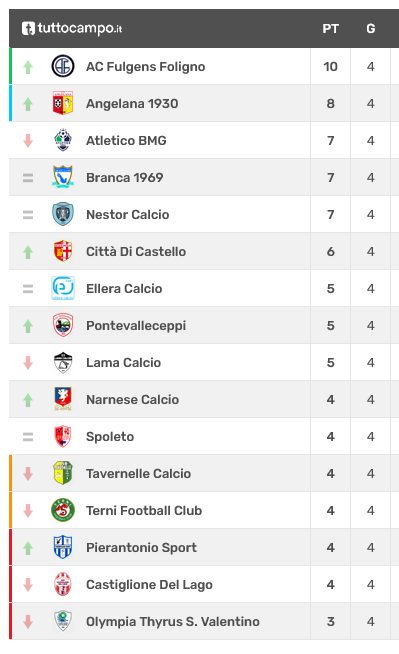
Task: Open Nestor Calcio team page
Action: [128, 214]
